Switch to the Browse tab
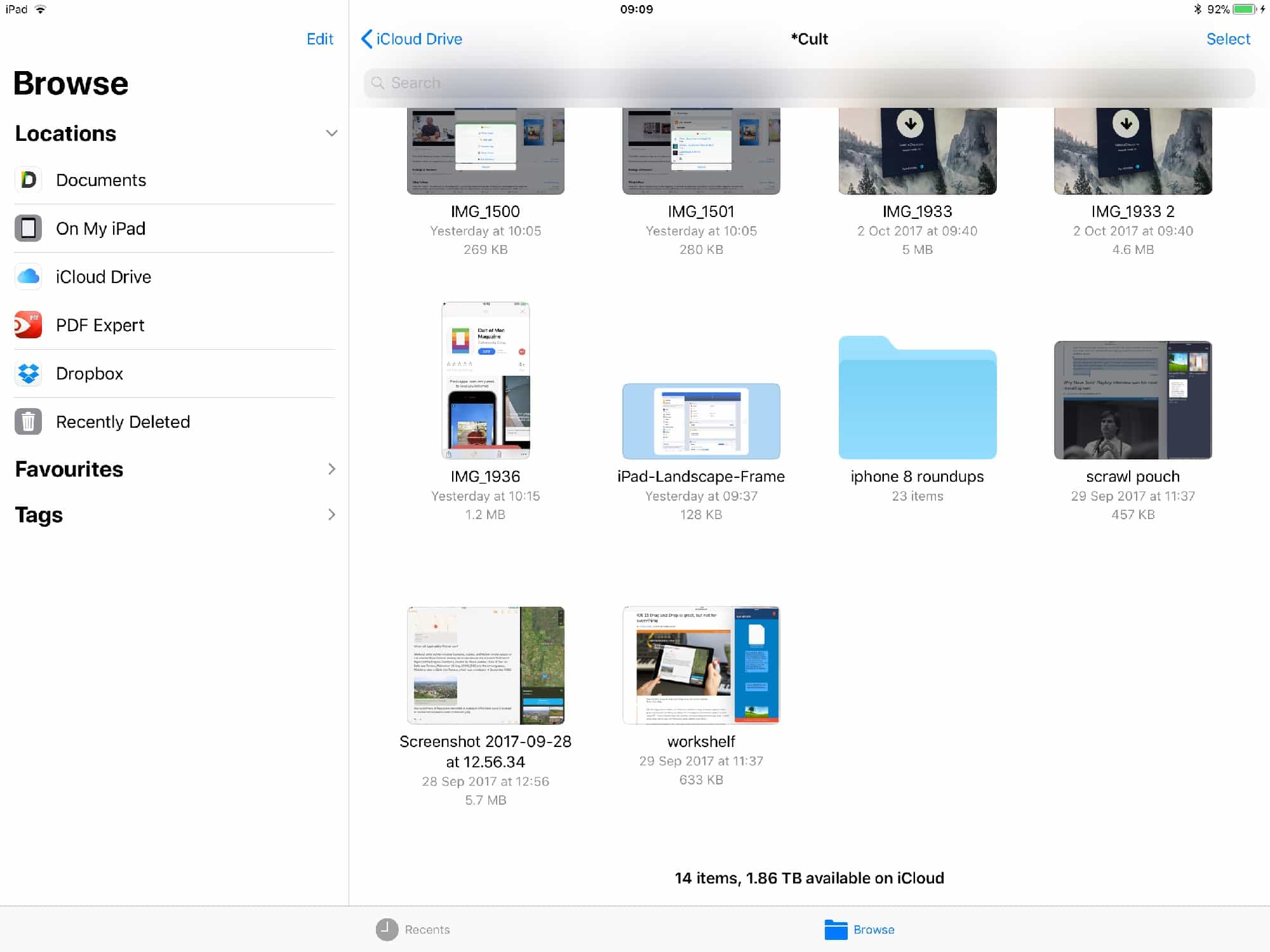The width and height of the screenshot is (1270, 952). 860,929
